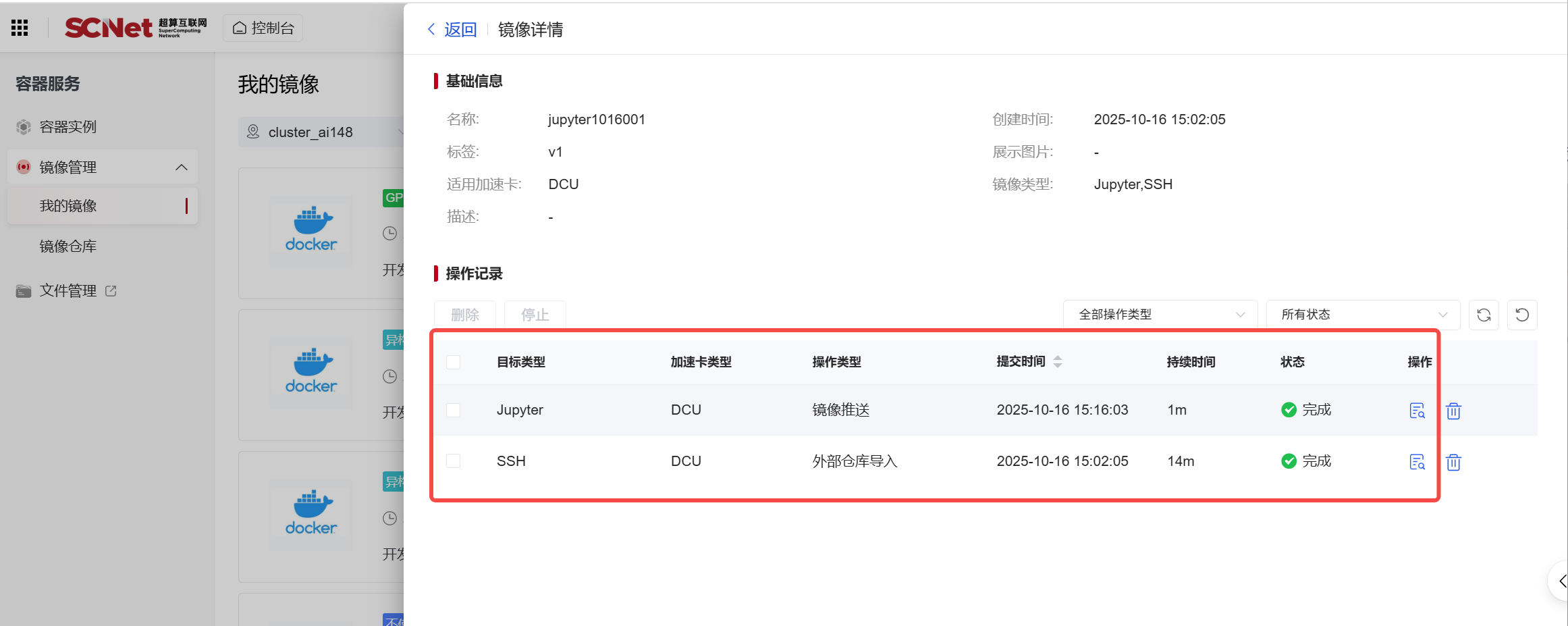Open the app grid launcher icon
This screenshot has width=1568, height=626.
tap(20, 28)
